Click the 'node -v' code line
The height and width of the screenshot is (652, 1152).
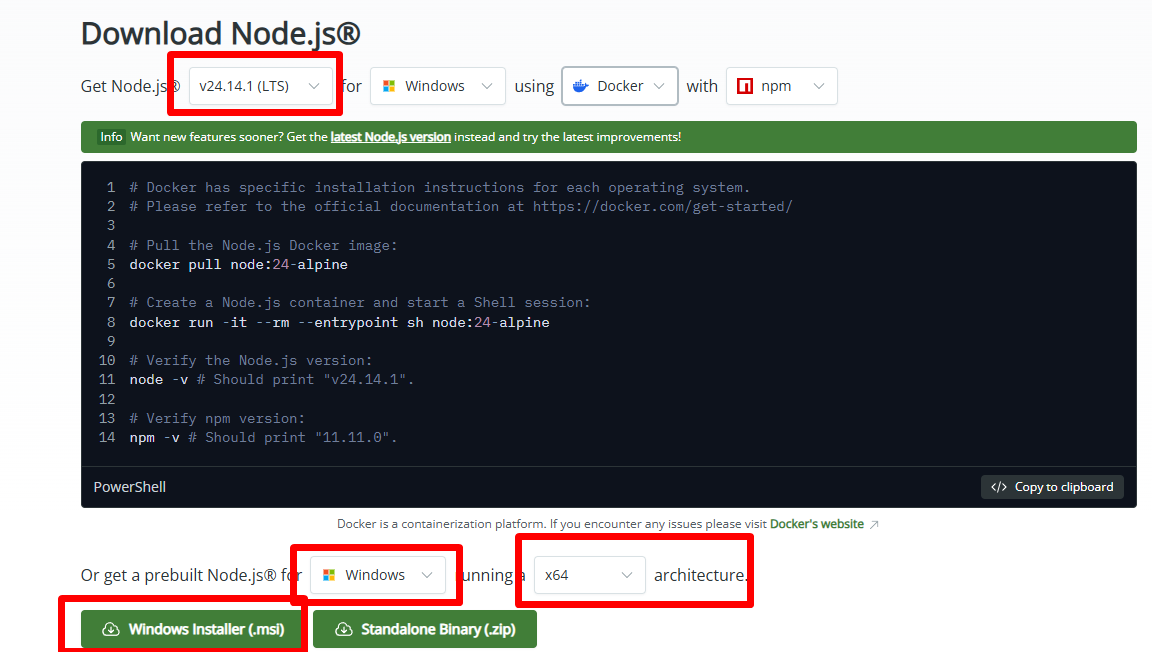click(272, 379)
